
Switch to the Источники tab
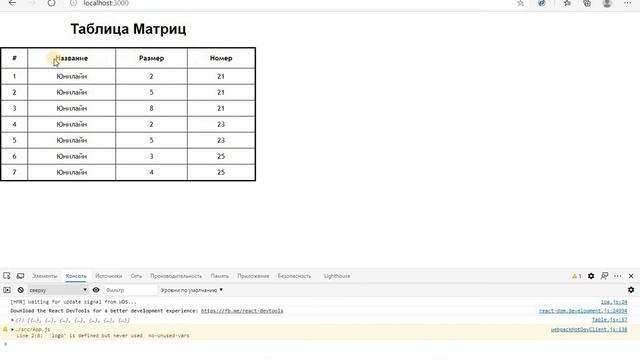click(109, 276)
